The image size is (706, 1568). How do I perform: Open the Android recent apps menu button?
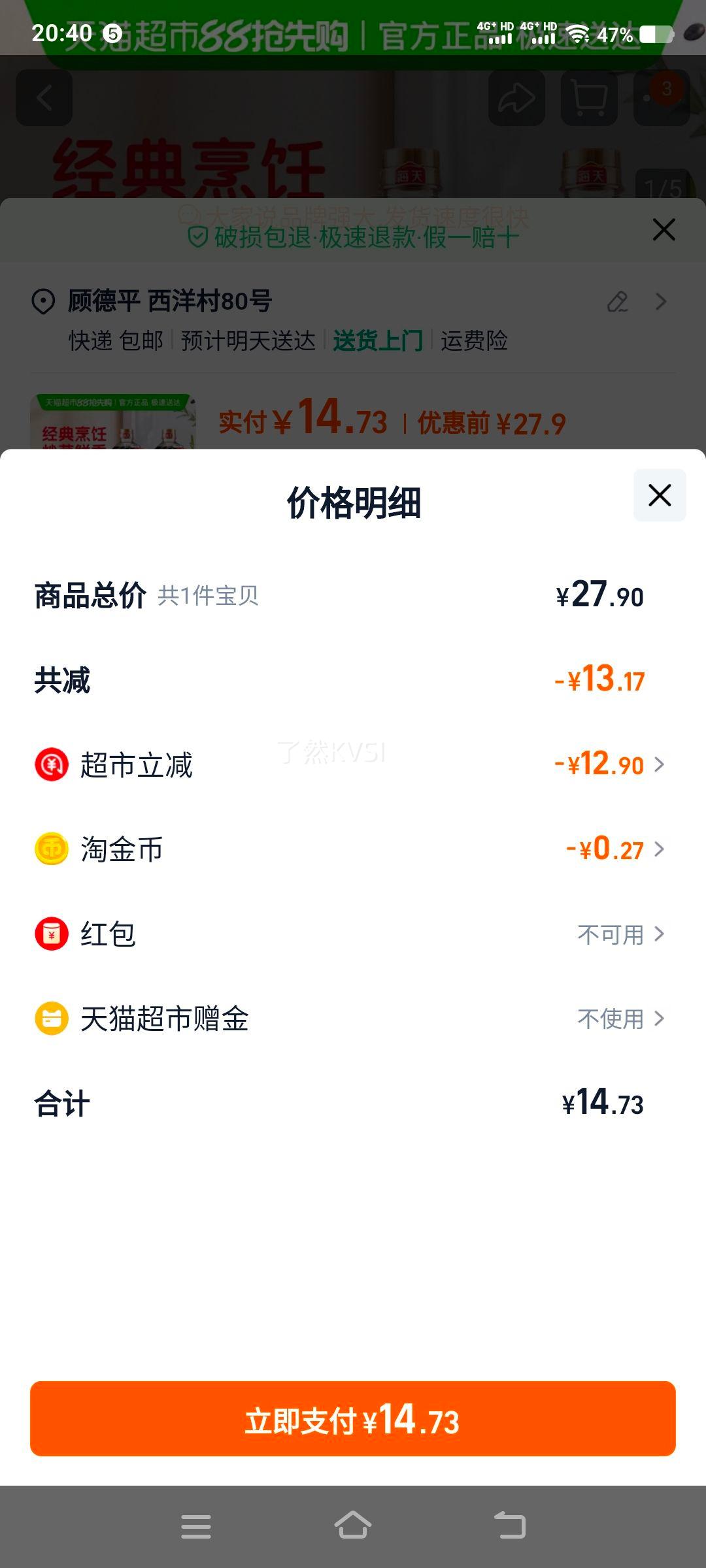(196, 1526)
